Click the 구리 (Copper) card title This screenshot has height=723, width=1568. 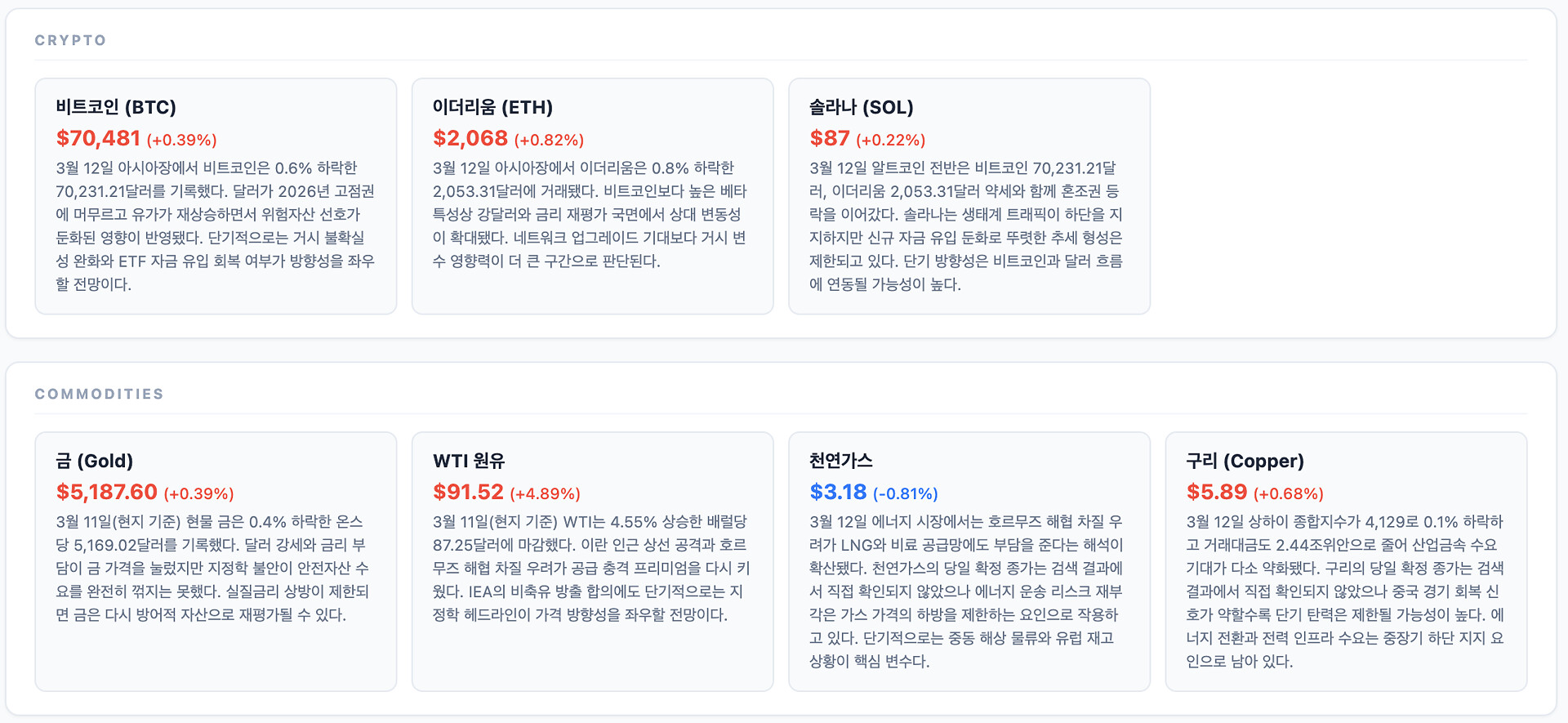pos(1245,461)
